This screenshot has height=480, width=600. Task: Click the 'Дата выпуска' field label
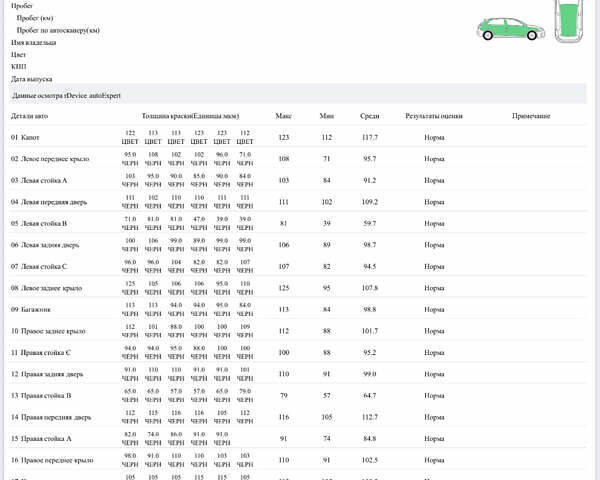(31, 78)
